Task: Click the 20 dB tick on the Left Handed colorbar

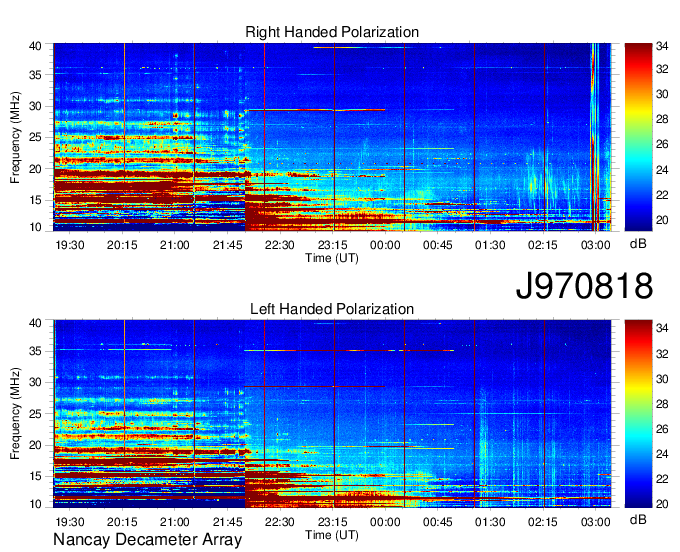Action: (x=662, y=503)
